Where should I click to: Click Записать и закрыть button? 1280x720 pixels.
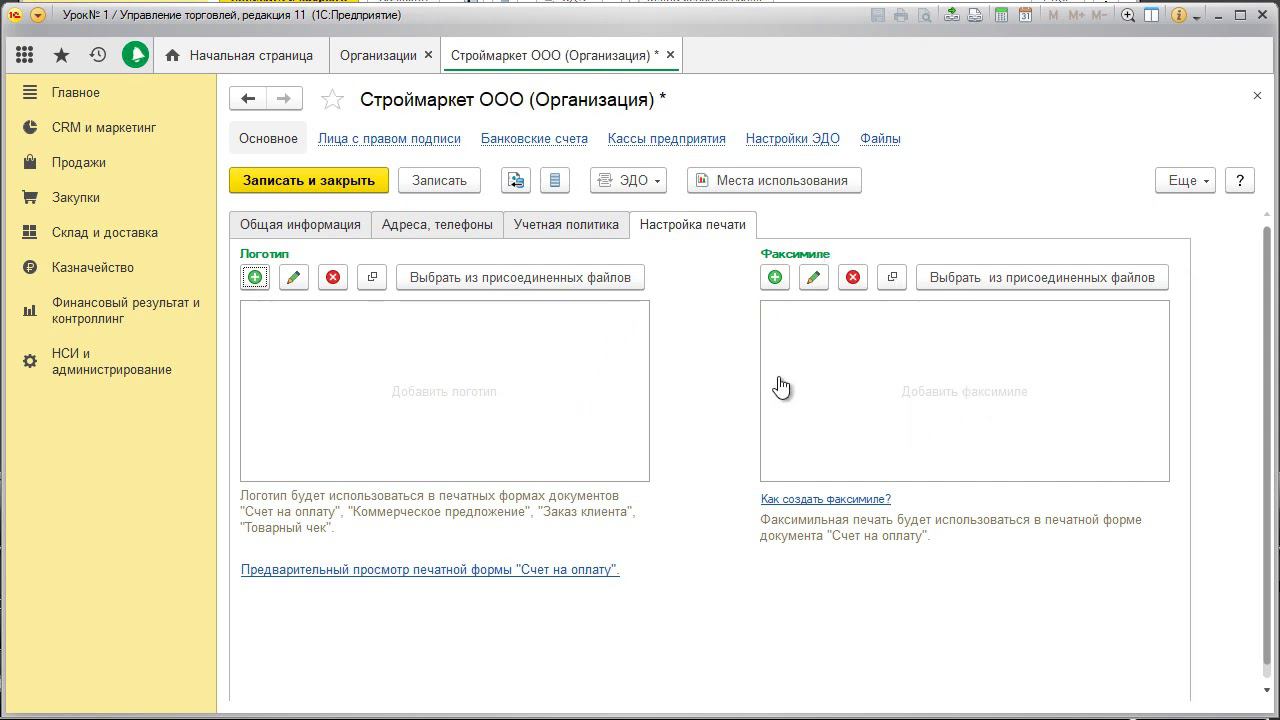point(309,180)
